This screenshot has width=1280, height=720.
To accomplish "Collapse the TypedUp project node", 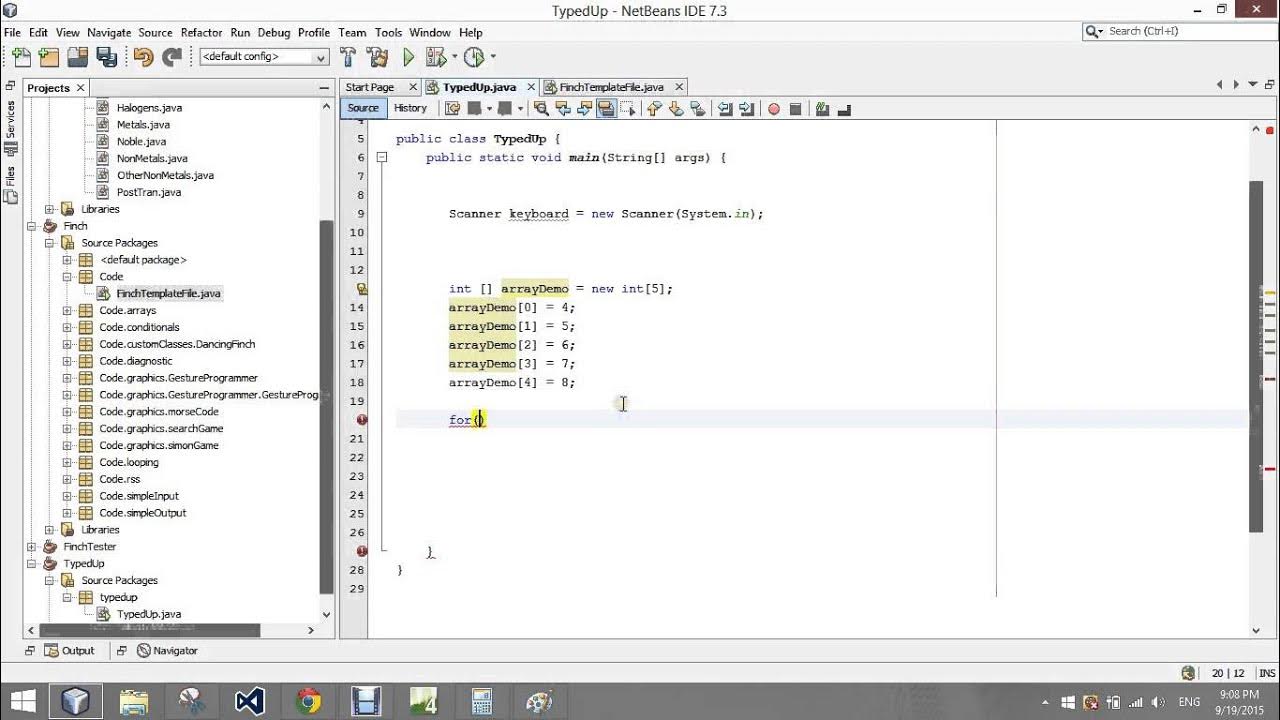I will pos(32,564).
